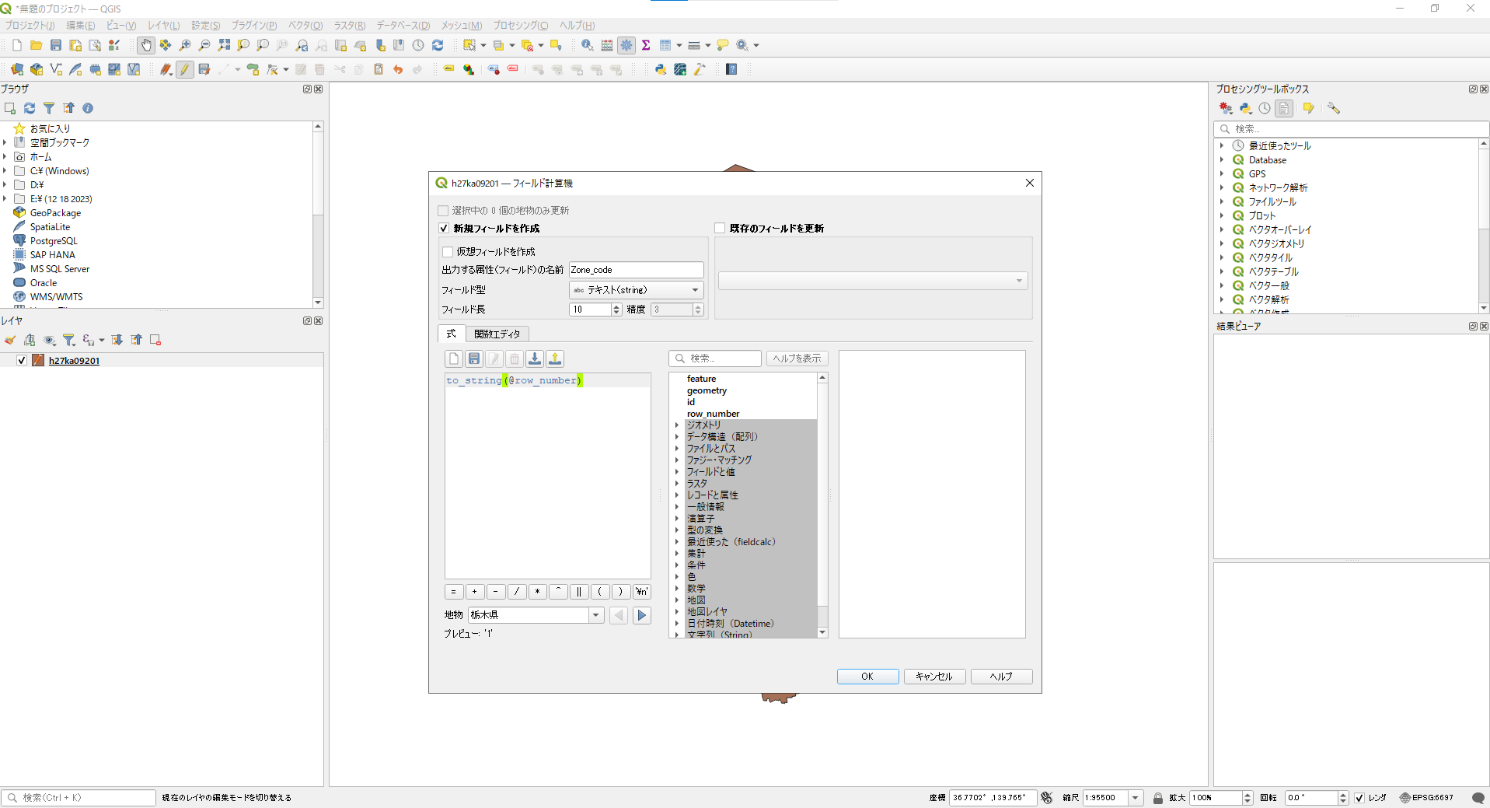Click the import expressions icon
This screenshot has height=808, width=1490.
(x=535, y=359)
